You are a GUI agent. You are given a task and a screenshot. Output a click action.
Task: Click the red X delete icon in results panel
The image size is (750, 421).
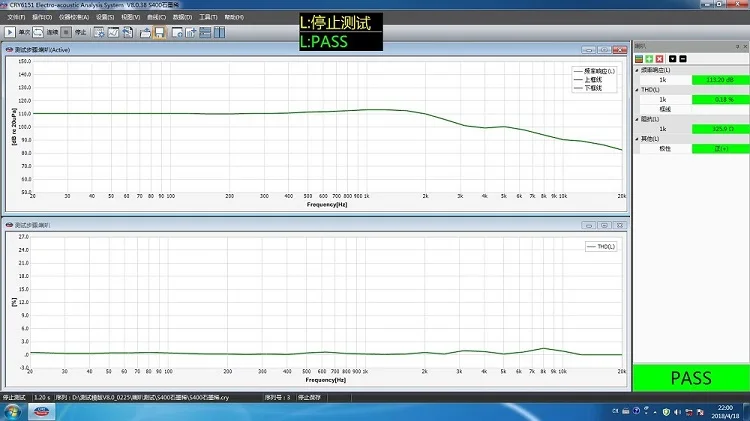pyautogui.click(x=660, y=58)
